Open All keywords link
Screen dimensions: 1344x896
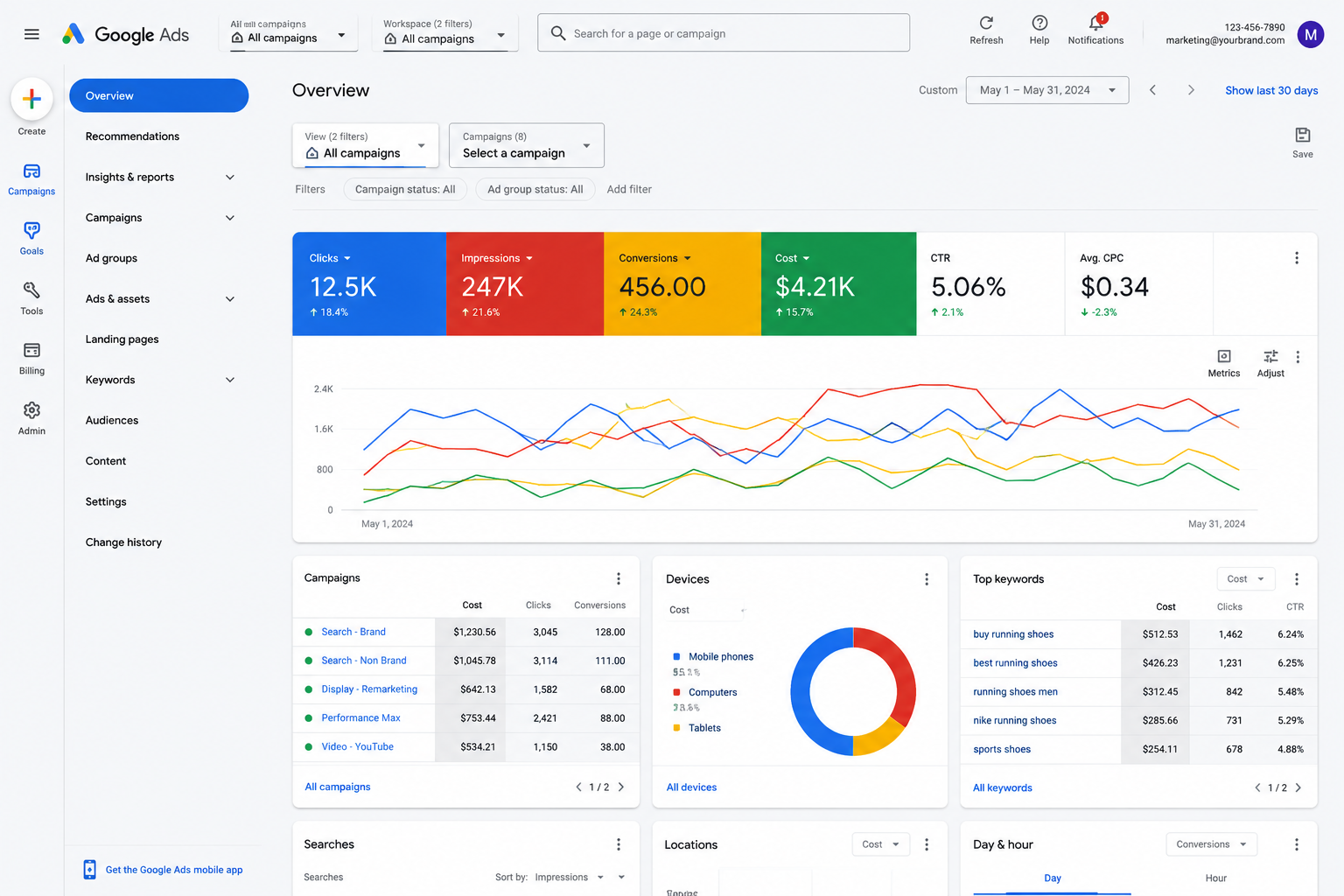click(x=1003, y=787)
